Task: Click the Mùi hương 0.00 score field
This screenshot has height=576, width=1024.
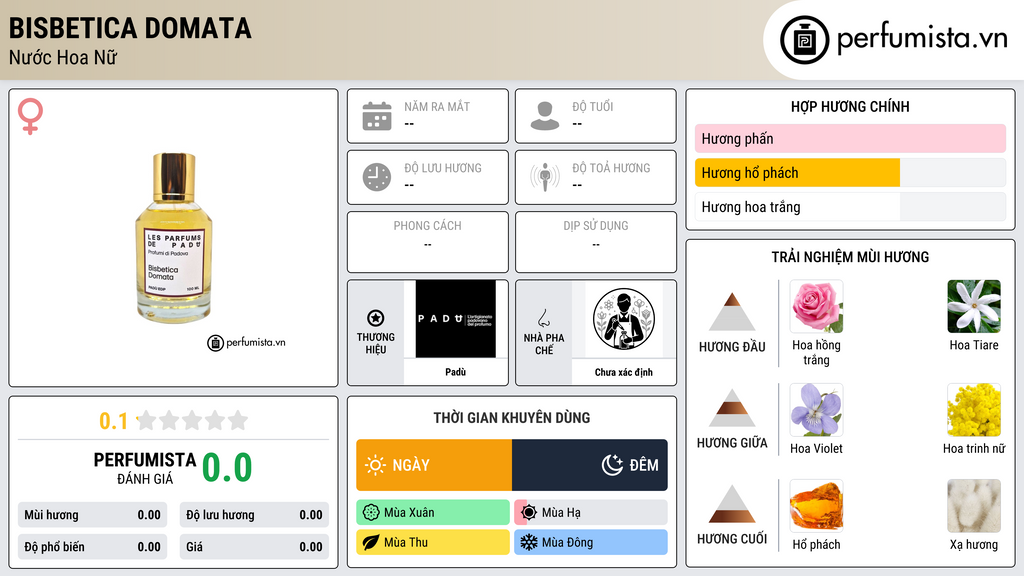Action: pos(93,515)
